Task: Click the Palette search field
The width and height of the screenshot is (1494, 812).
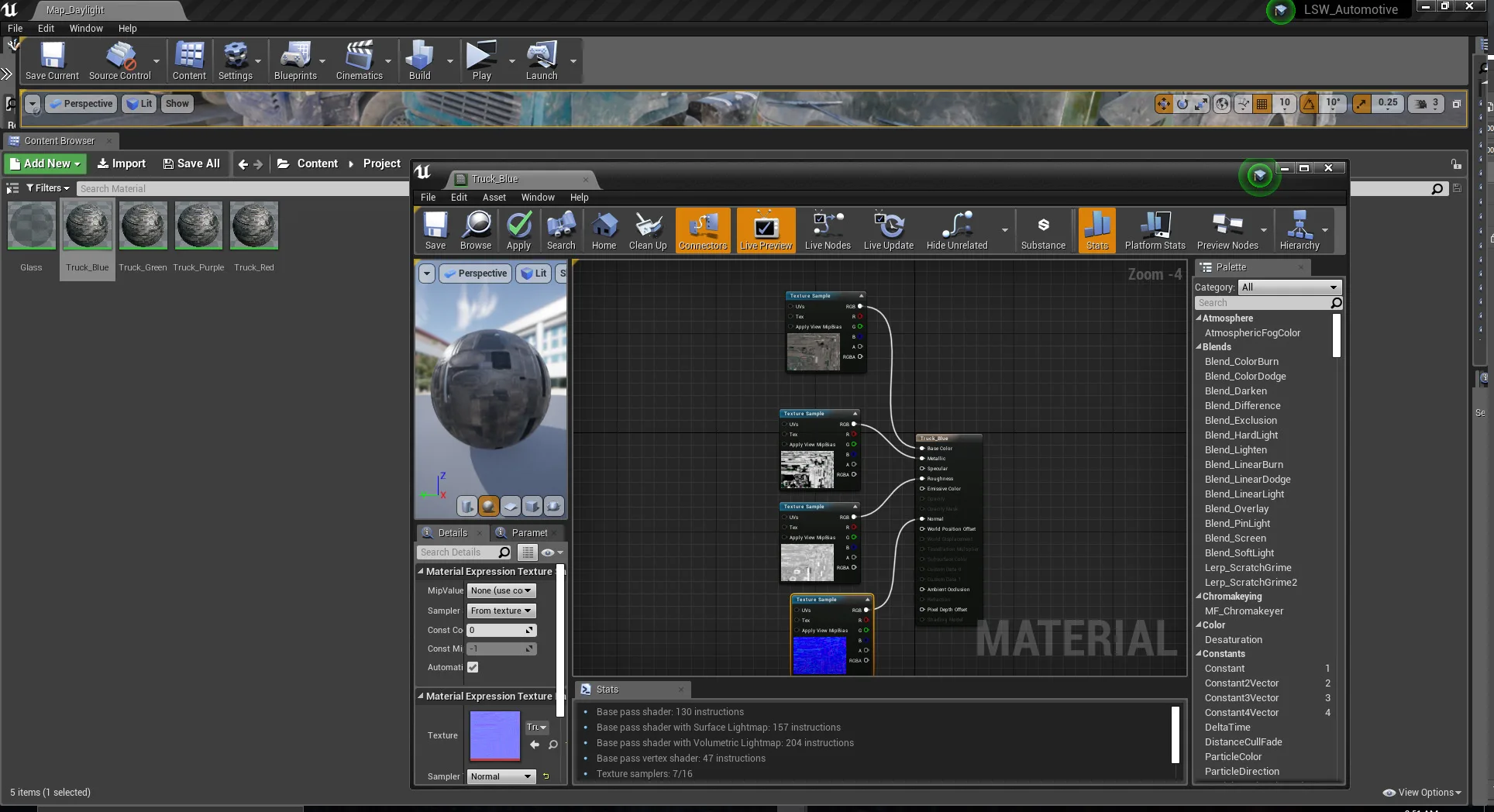Action: [x=1268, y=303]
